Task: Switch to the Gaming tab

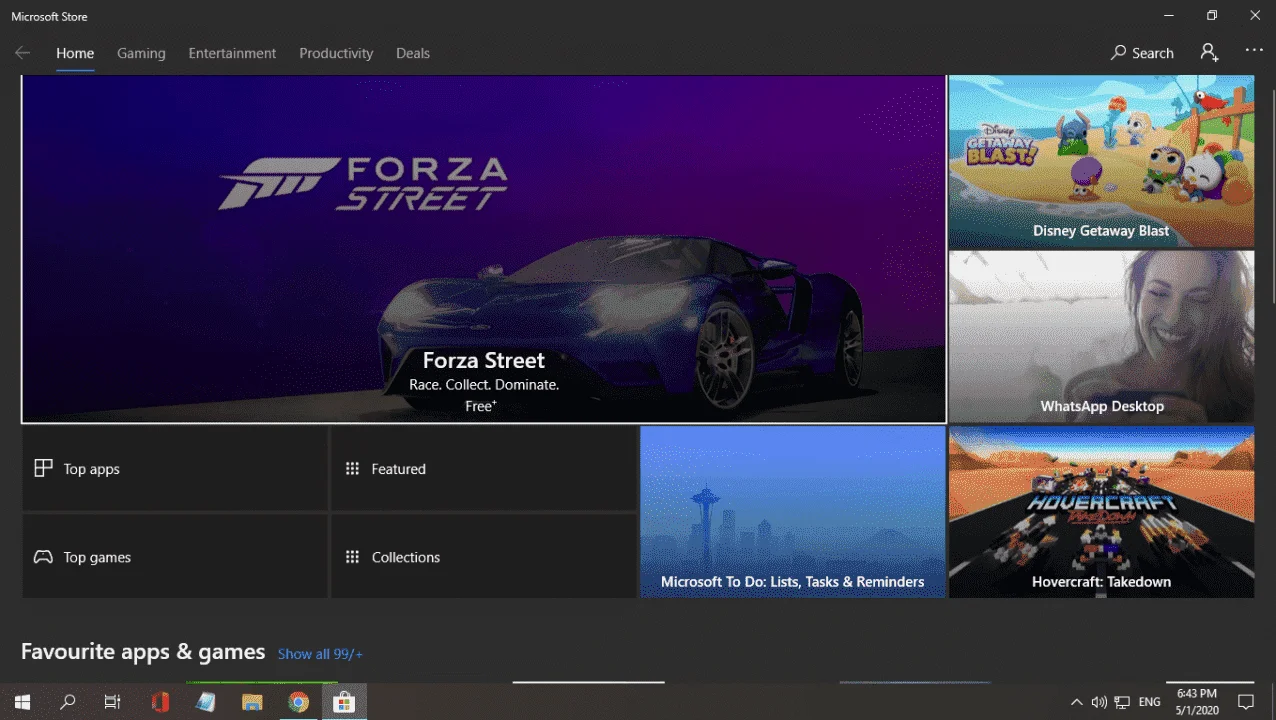Action: pyautogui.click(x=141, y=53)
